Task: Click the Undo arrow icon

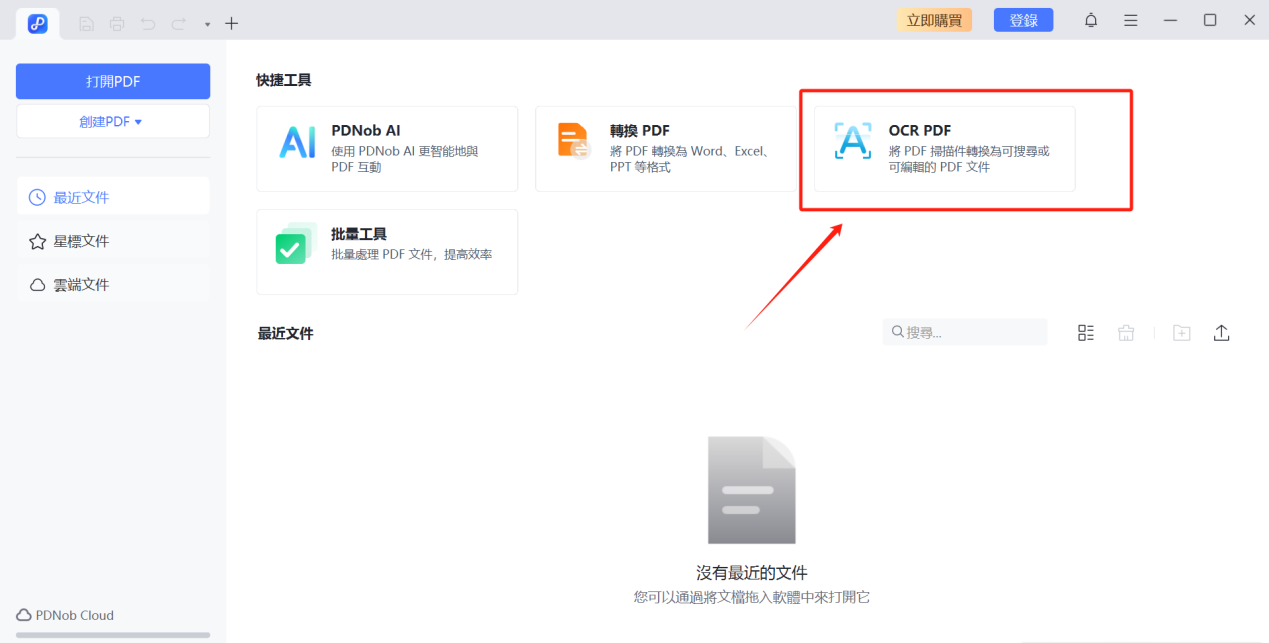Action: pos(146,23)
